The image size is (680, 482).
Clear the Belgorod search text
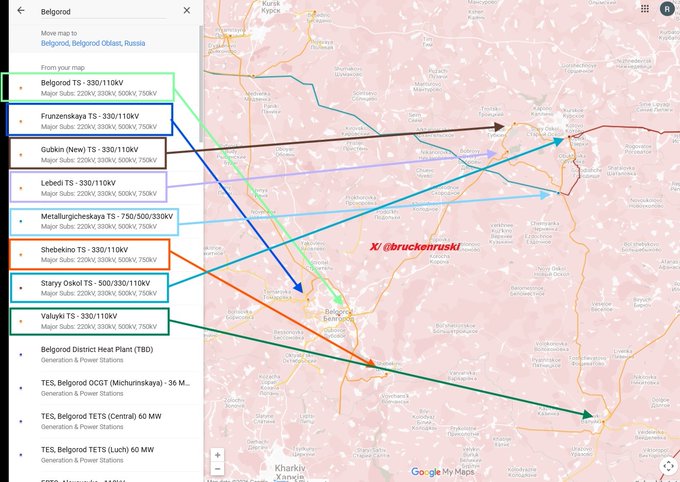[186, 10]
